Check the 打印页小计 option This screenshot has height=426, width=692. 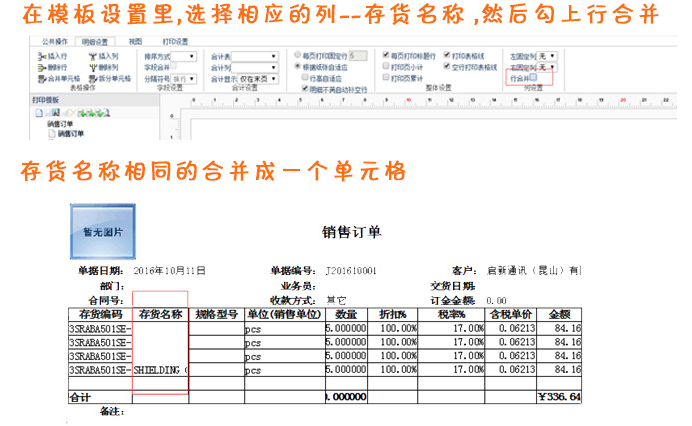(x=387, y=67)
